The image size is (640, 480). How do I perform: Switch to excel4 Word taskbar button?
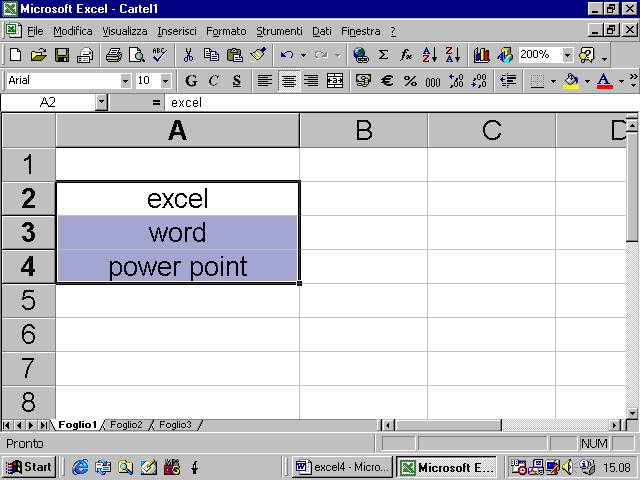[341, 467]
